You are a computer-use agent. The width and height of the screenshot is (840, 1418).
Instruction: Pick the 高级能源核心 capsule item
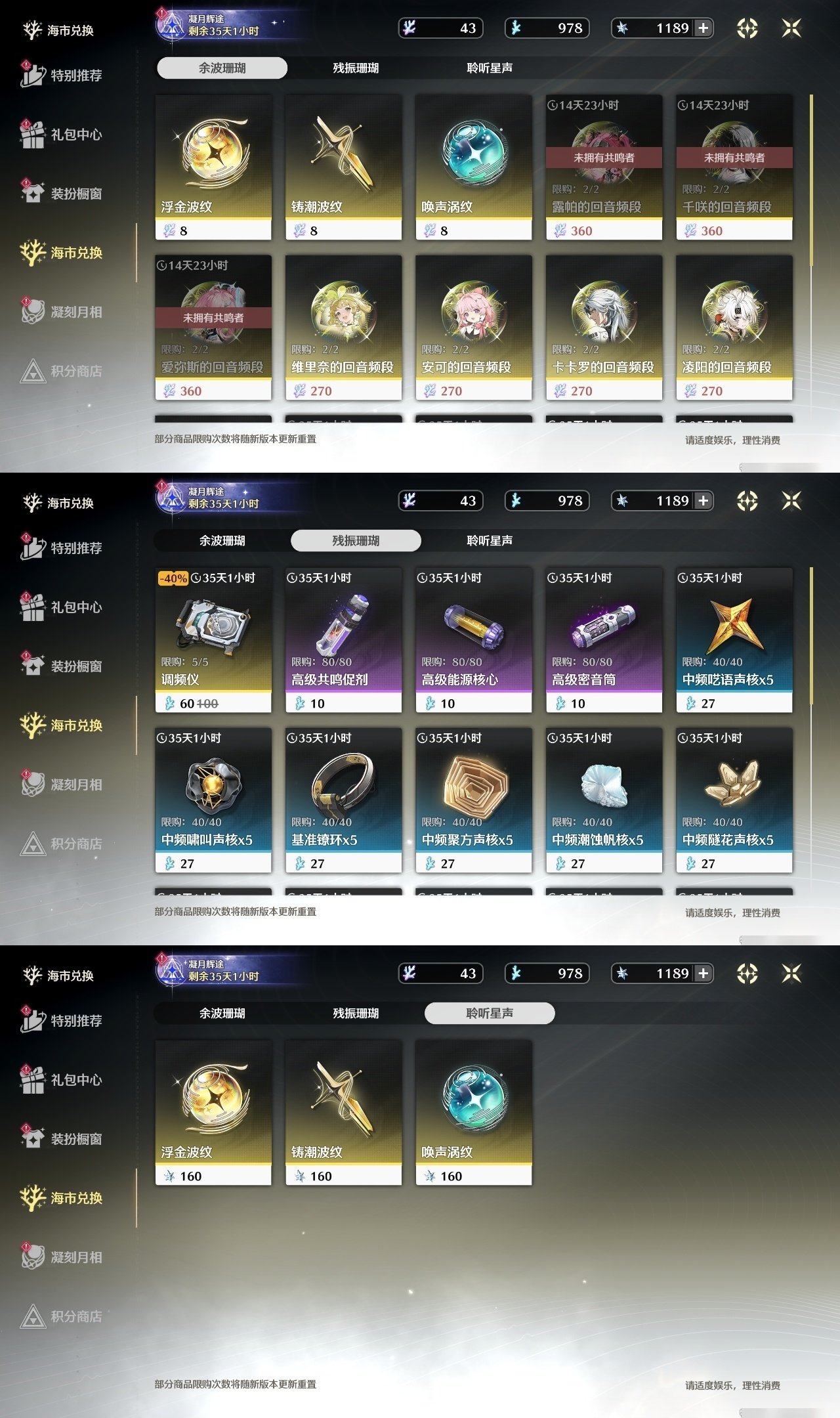[x=474, y=640]
